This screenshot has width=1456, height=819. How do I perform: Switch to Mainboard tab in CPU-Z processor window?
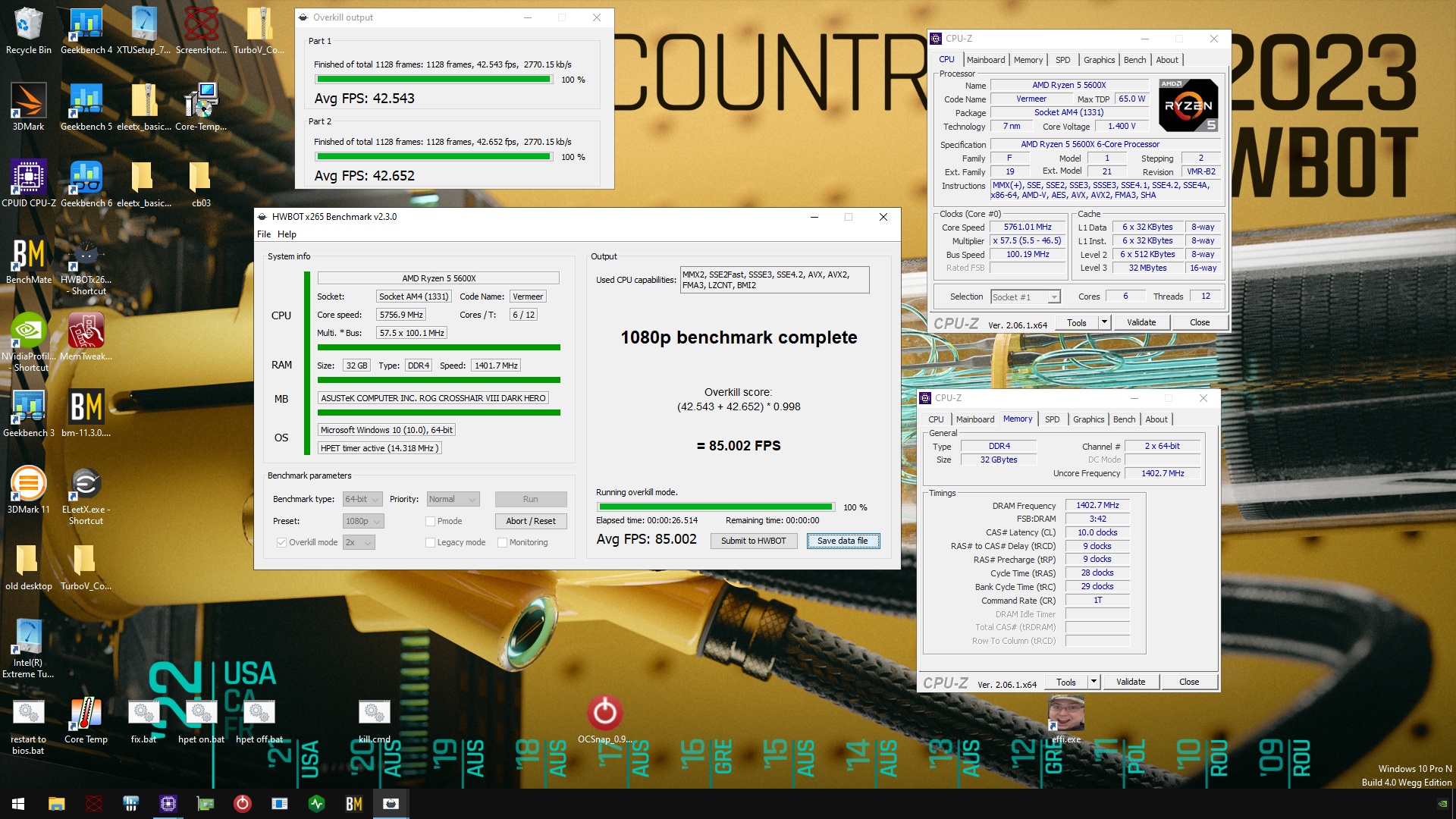click(986, 60)
